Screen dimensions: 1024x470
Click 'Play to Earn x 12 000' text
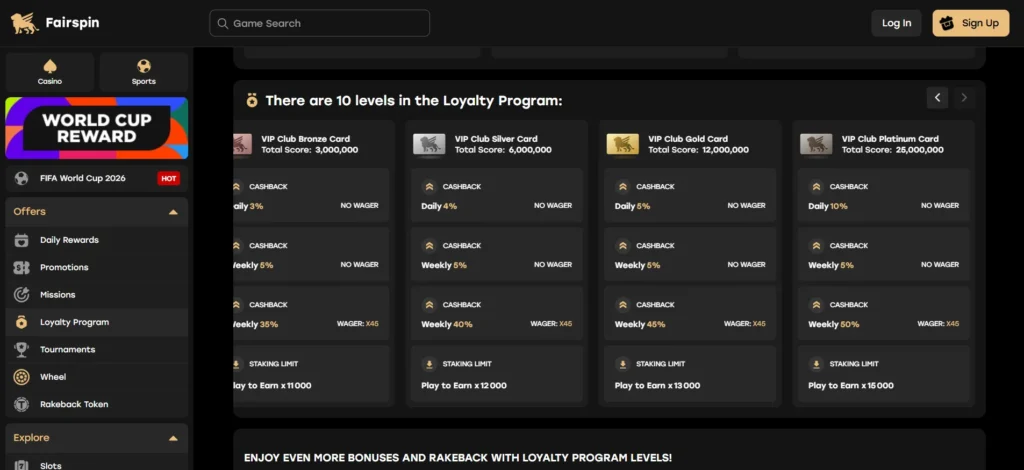point(464,386)
